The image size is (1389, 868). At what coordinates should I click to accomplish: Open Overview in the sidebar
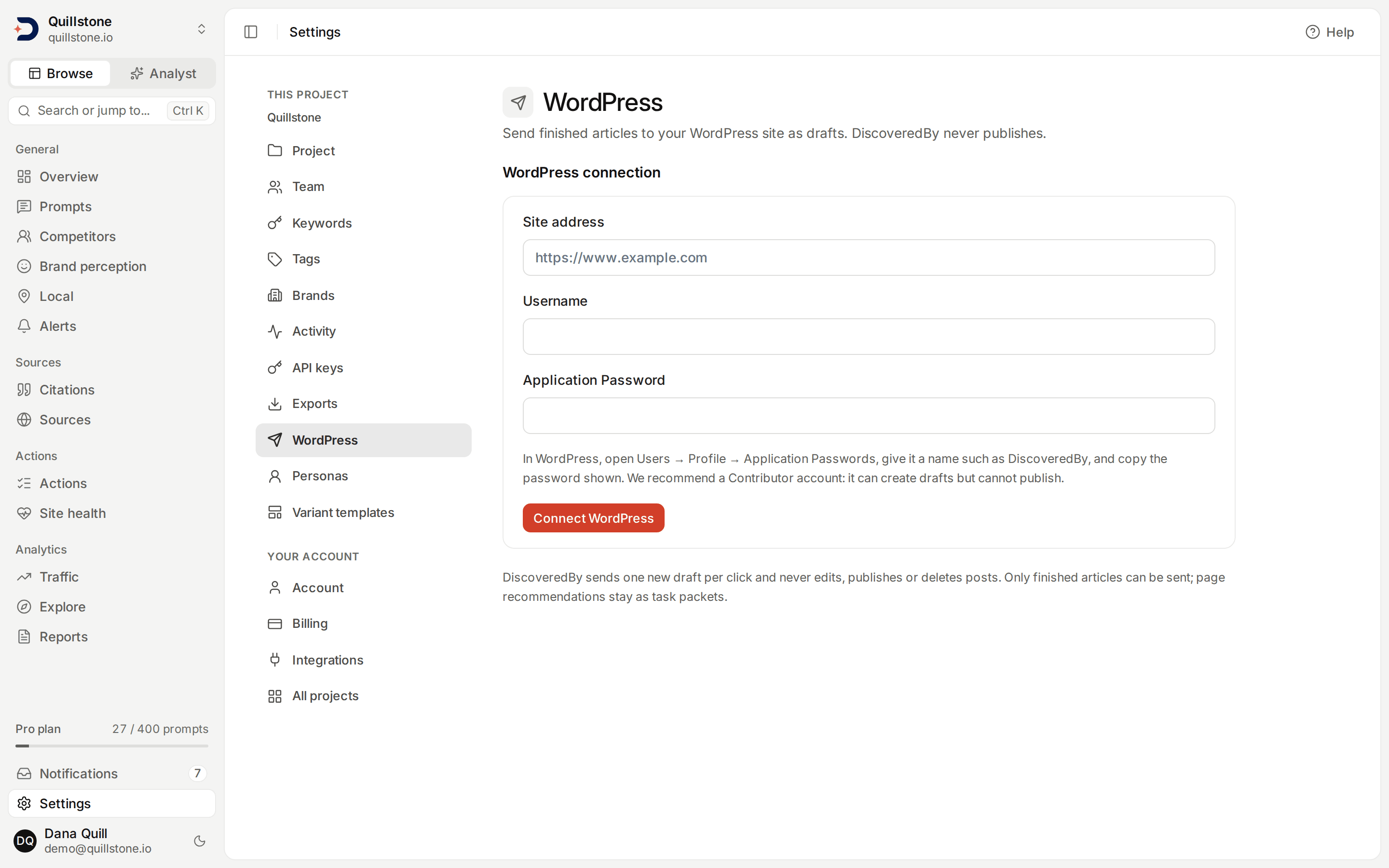(112, 177)
